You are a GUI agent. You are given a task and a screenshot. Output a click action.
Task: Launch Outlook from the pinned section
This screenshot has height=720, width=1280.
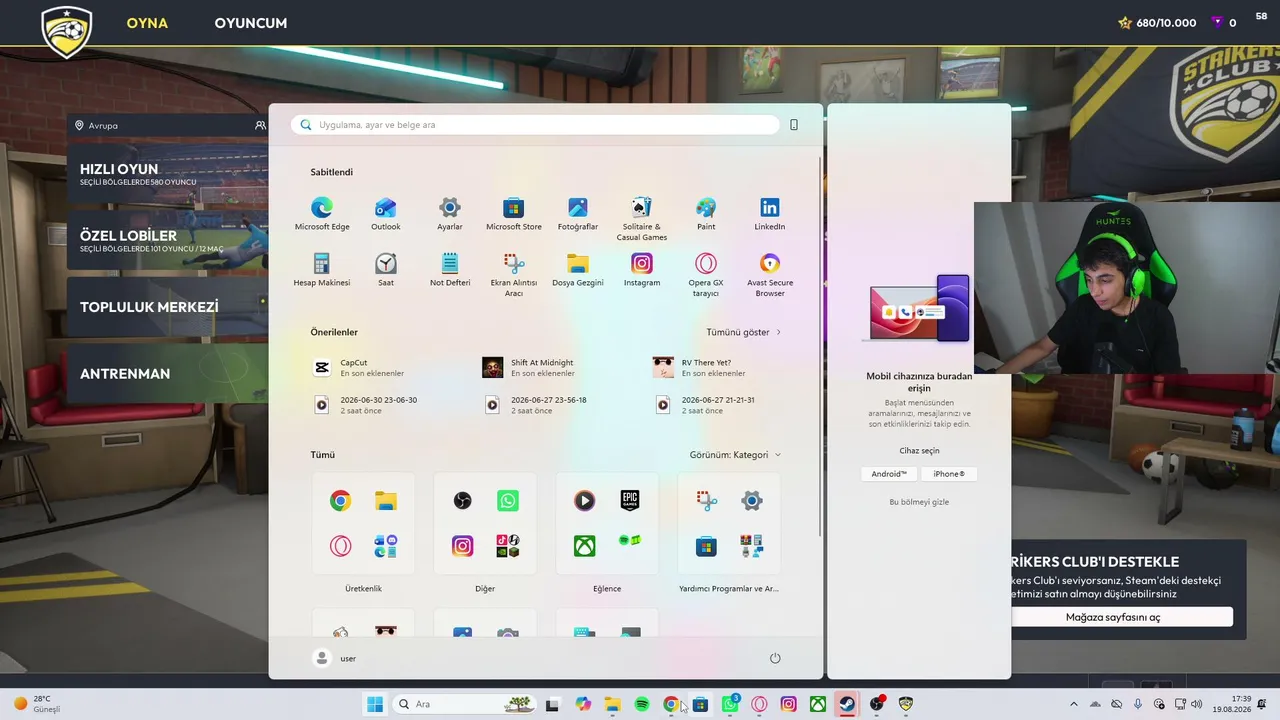(386, 213)
